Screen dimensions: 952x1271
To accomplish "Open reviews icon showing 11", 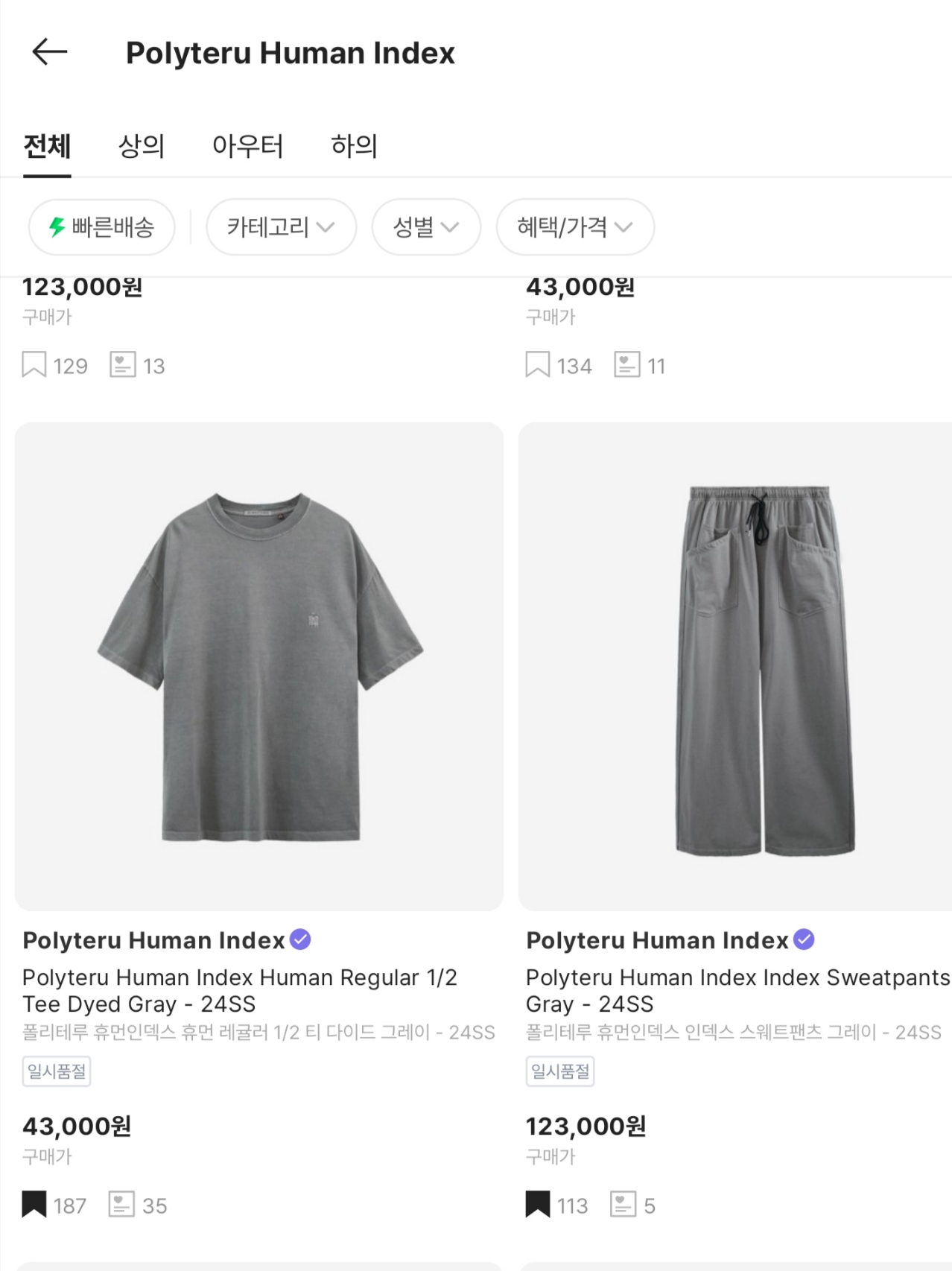I will [x=626, y=365].
